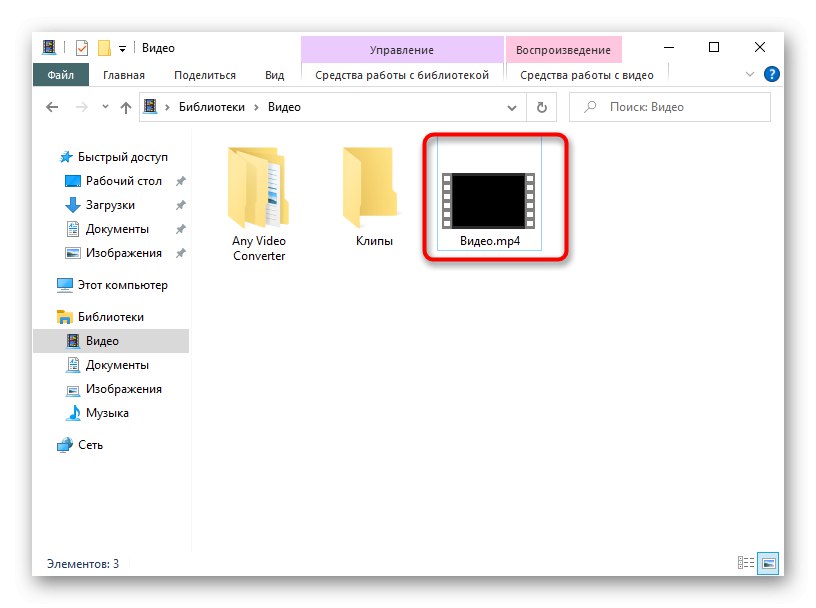
Task: Refresh the current folder view
Action: point(540,107)
